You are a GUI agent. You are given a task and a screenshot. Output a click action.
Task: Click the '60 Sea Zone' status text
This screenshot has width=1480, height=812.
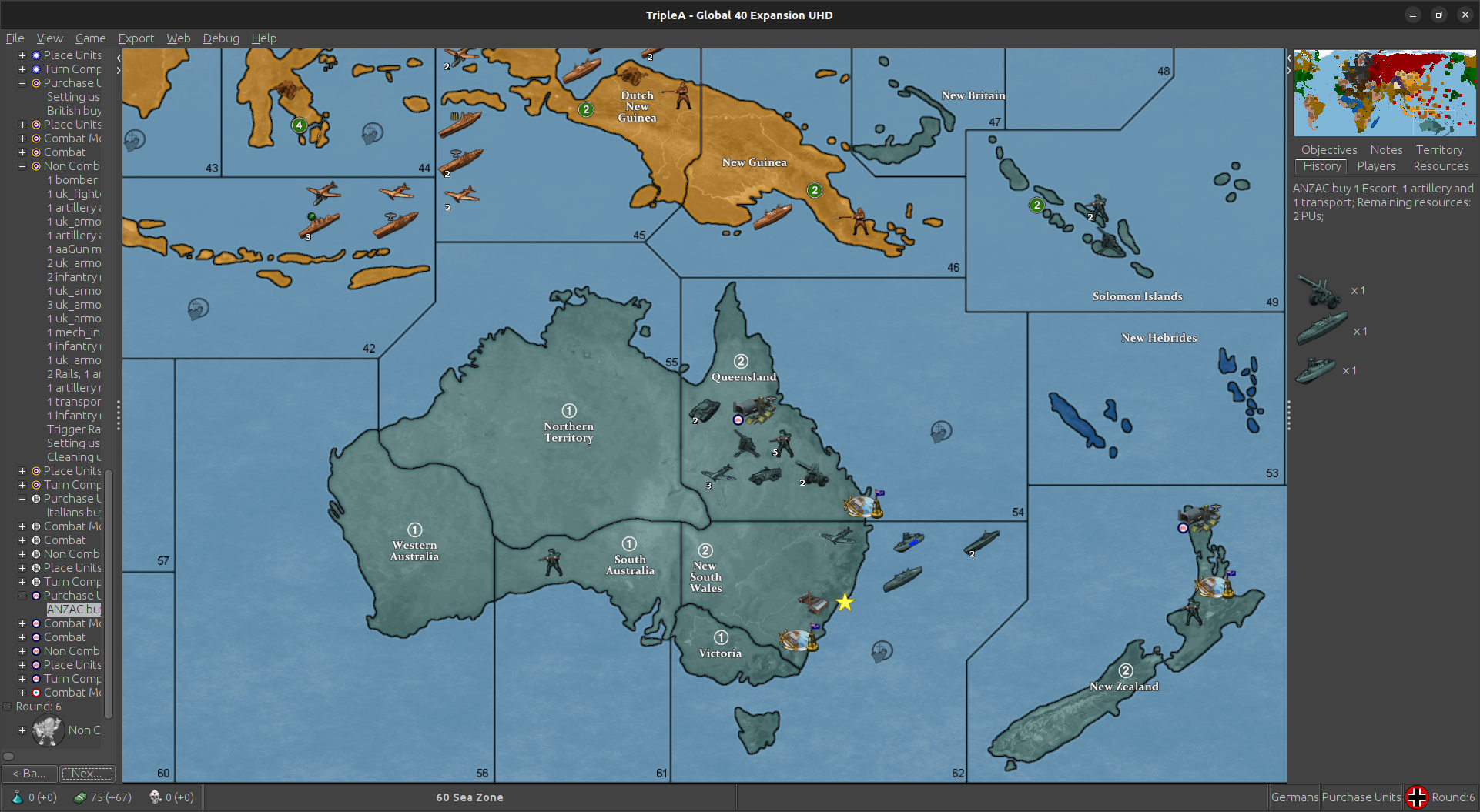[x=470, y=797]
